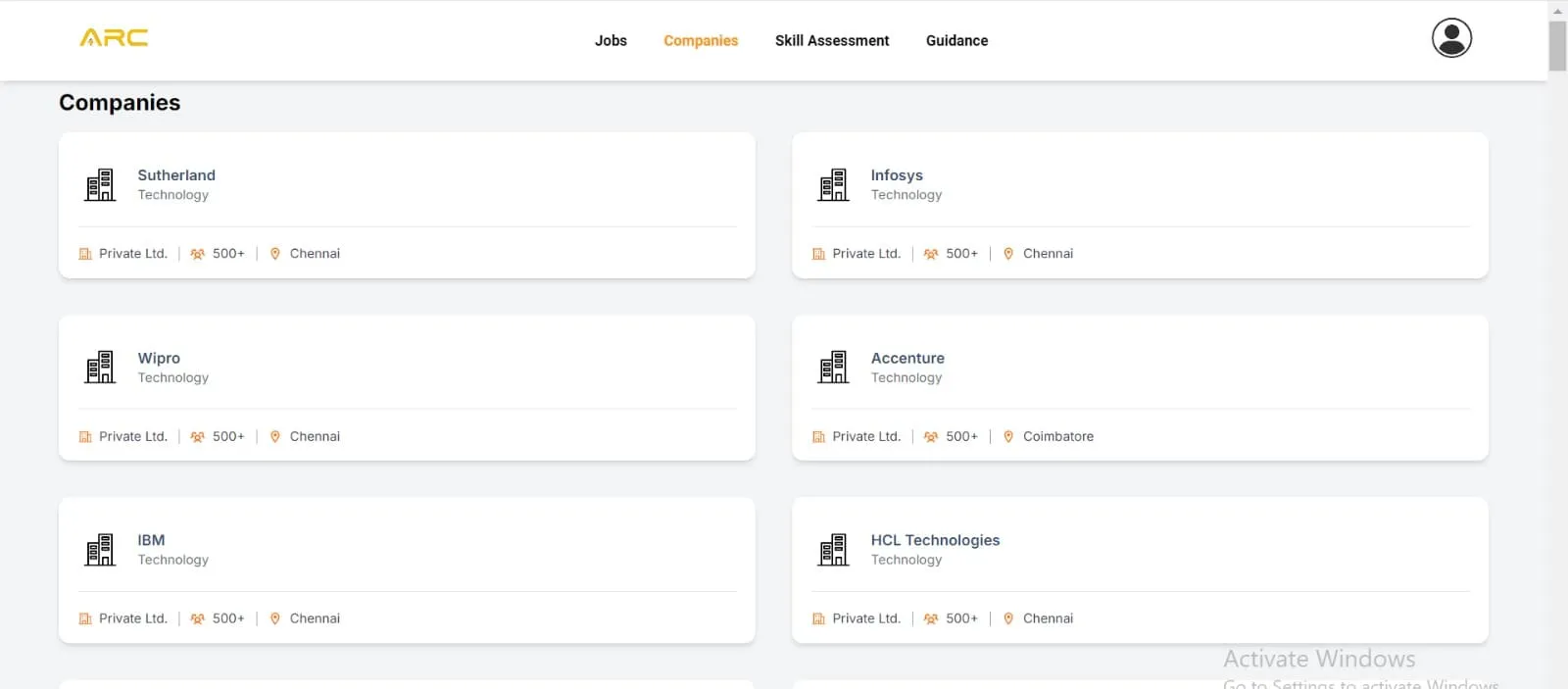Select the Companies menu item
1568x689 pixels.
[x=701, y=40]
